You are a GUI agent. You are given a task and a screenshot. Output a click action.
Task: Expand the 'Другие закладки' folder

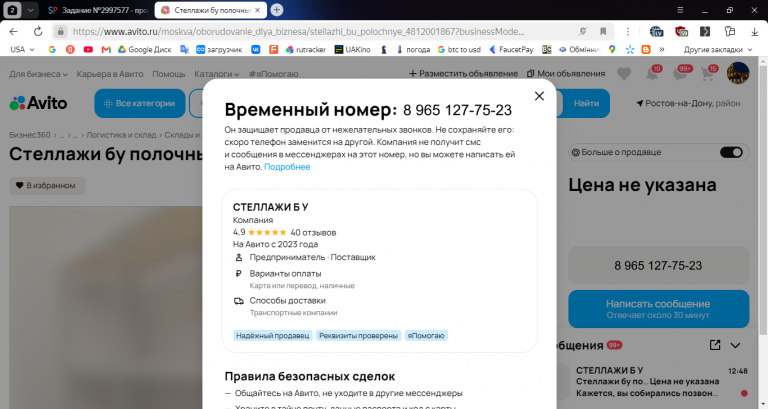pyautogui.click(x=718, y=49)
